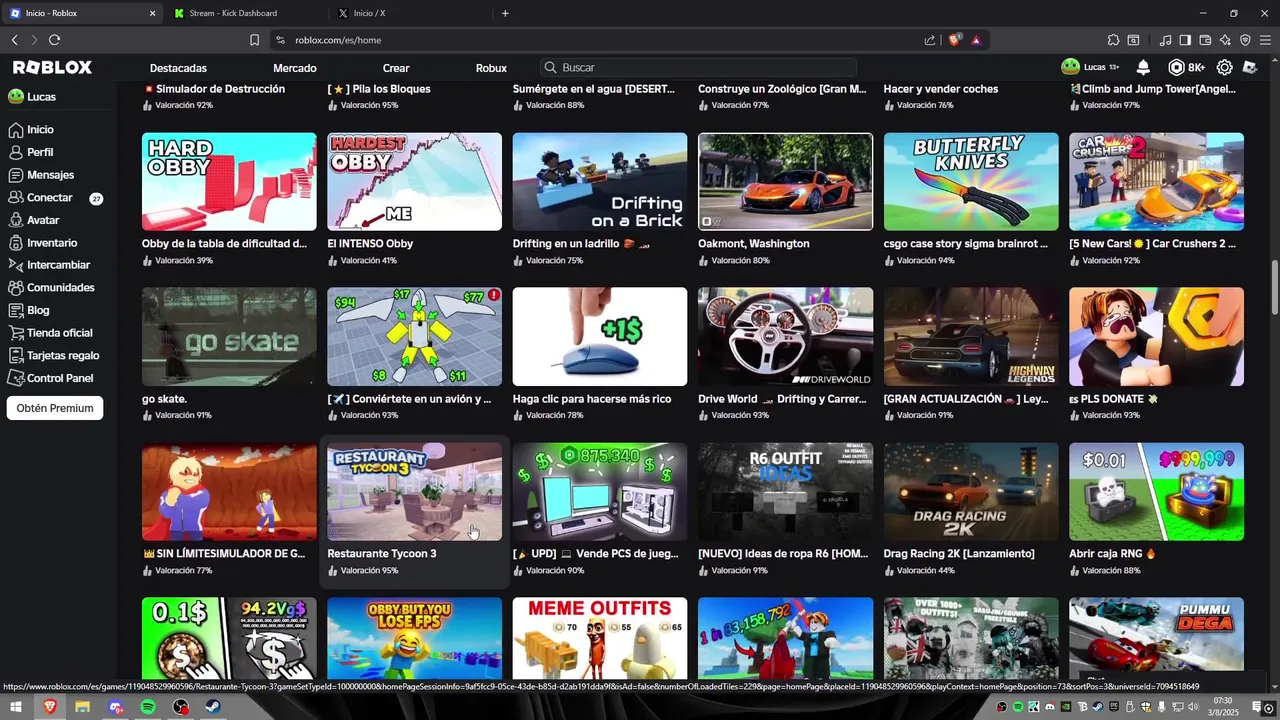Open Spotify from the taskbar
The width and height of the screenshot is (1280, 720).
point(148,707)
